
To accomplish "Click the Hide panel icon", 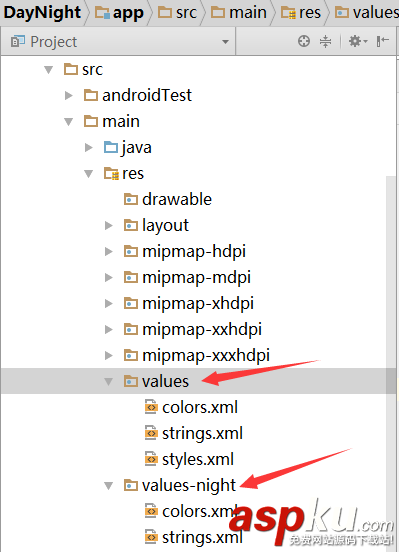I will coord(382,41).
